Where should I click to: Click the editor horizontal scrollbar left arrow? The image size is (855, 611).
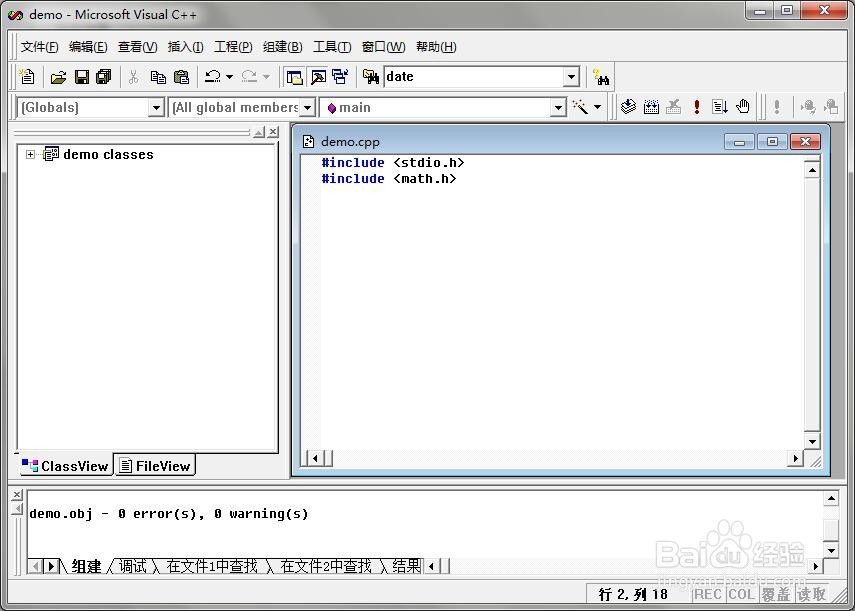315,458
